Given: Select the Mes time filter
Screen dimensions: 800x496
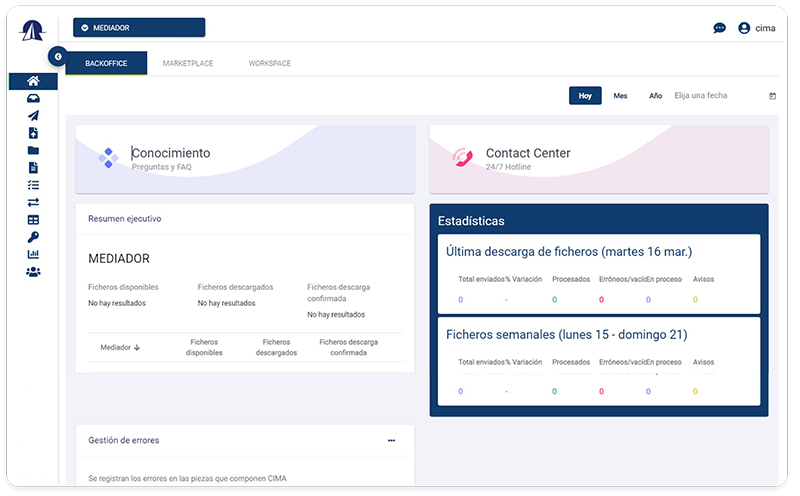Looking at the screenshot, I should 620,96.
